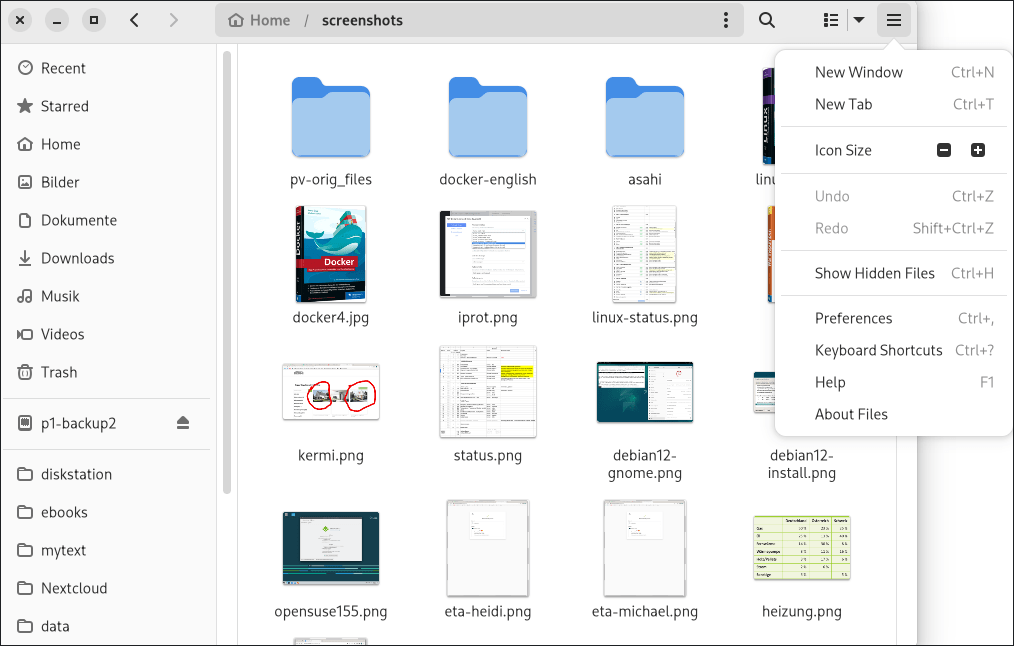Open Keyboard Shortcuts from the menu
The width and height of the screenshot is (1014, 646).
click(894, 350)
